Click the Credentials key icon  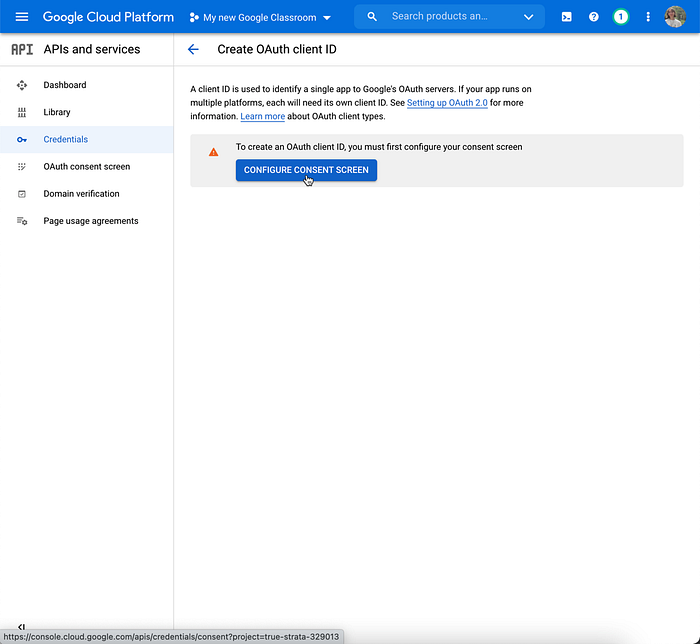point(22,140)
